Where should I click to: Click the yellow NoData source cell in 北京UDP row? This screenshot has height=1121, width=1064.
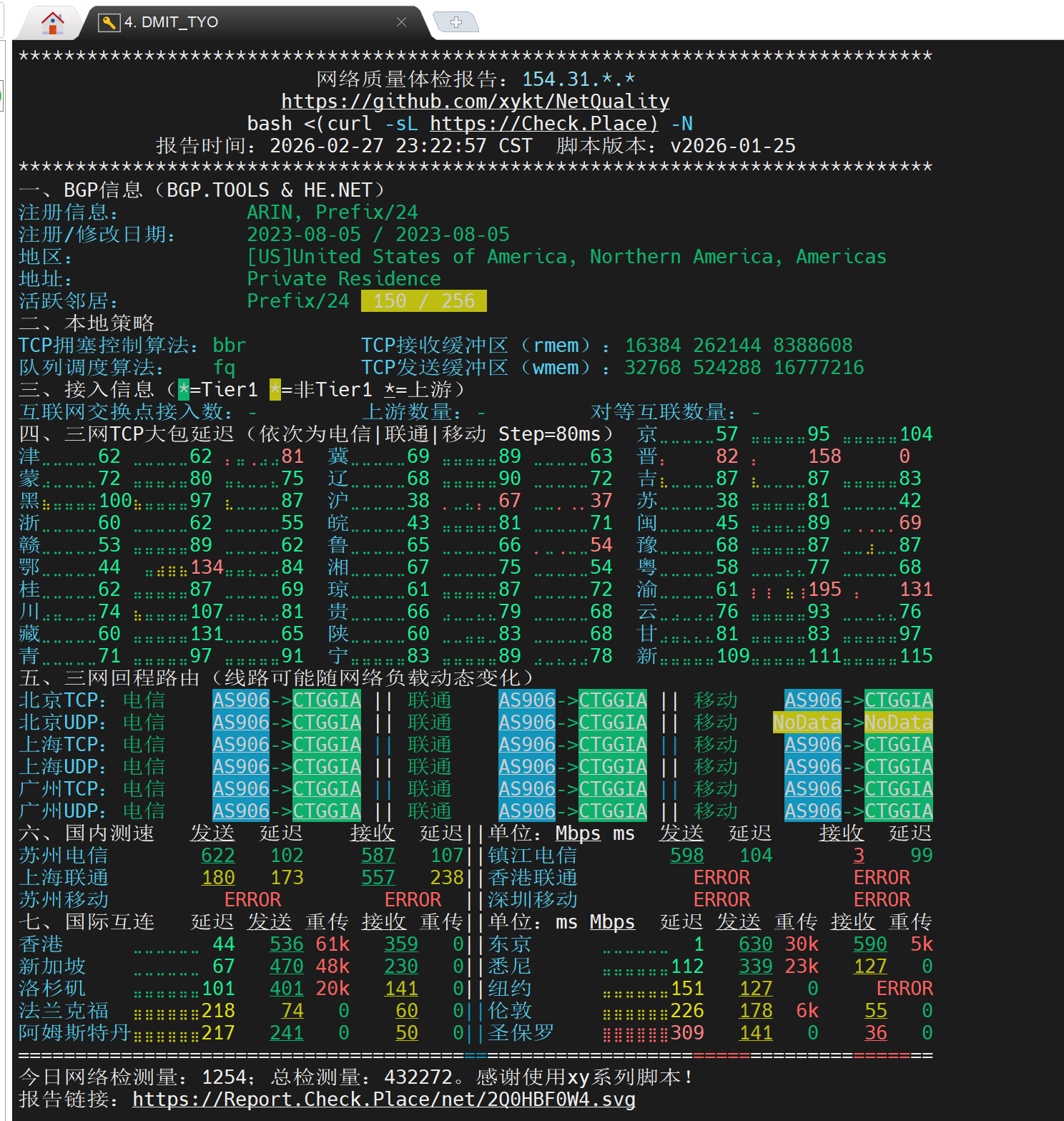pyautogui.click(x=807, y=723)
